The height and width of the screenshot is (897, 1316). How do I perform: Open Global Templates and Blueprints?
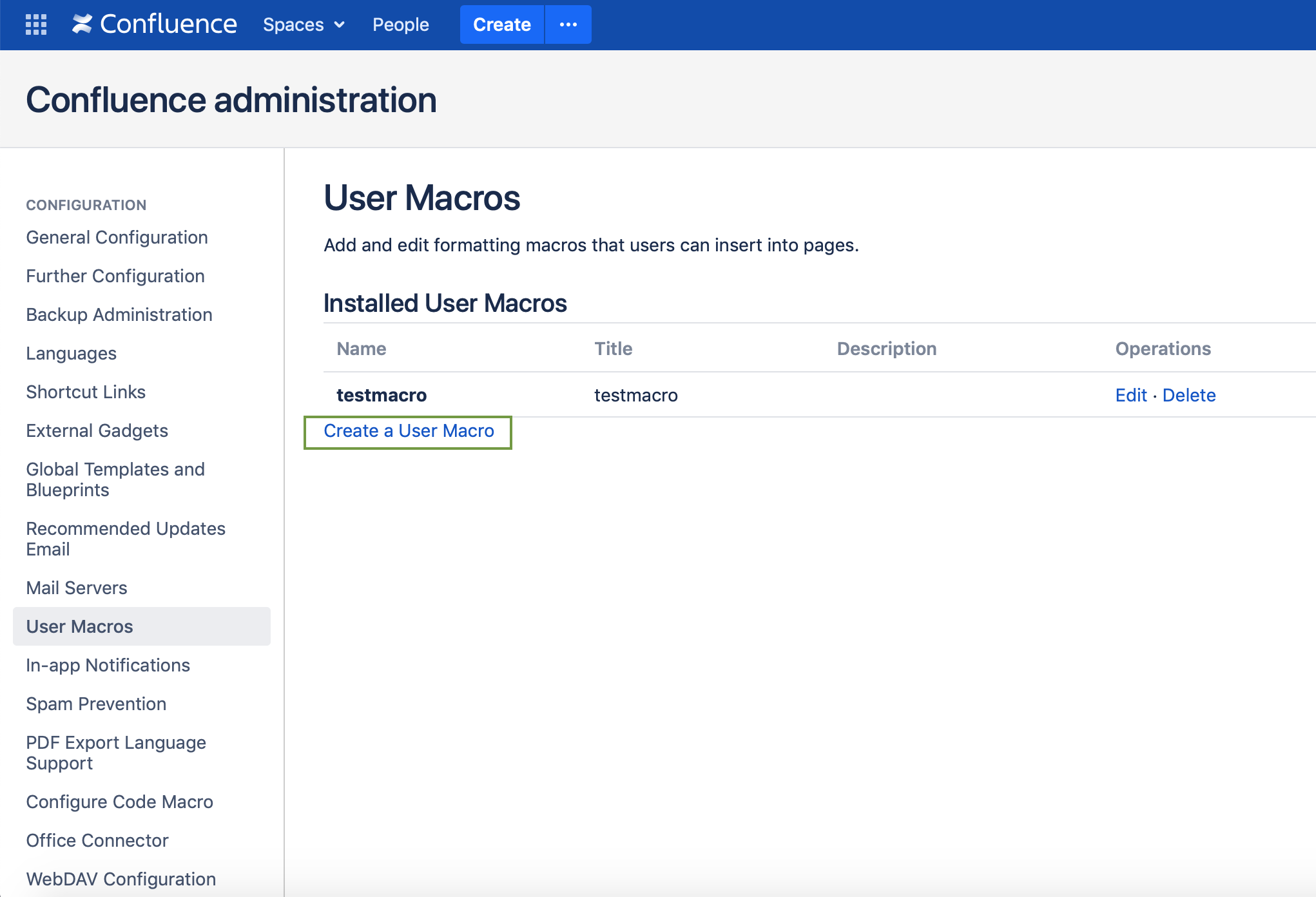[x=115, y=479]
